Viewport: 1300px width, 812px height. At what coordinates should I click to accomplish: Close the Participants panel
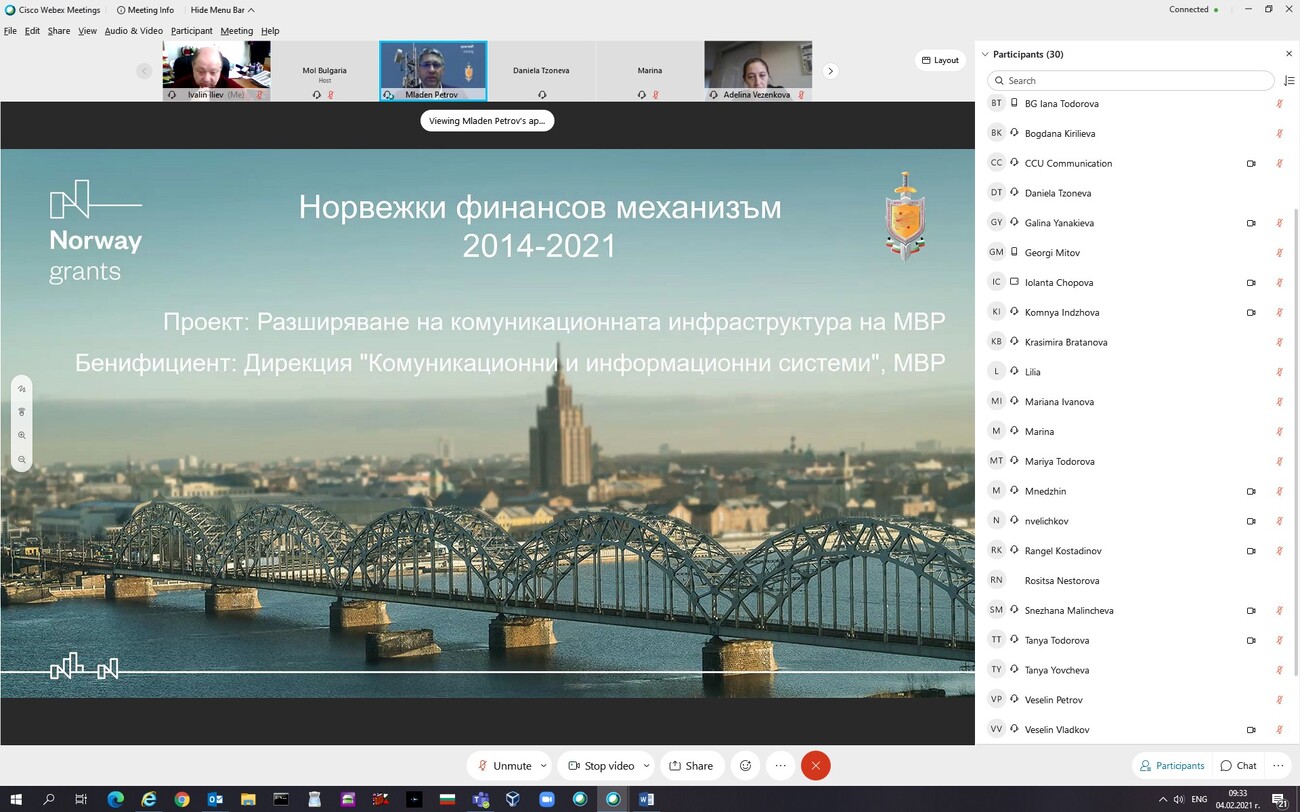1288,54
